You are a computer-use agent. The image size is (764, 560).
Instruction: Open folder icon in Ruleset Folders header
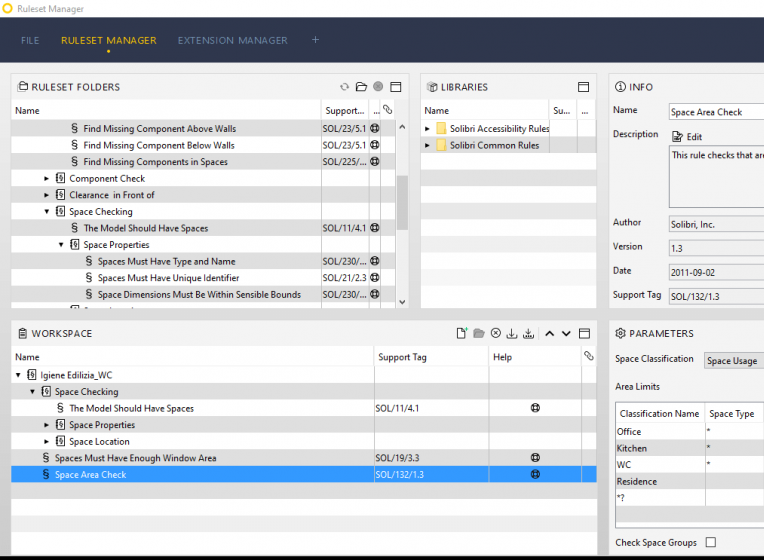coord(361,87)
